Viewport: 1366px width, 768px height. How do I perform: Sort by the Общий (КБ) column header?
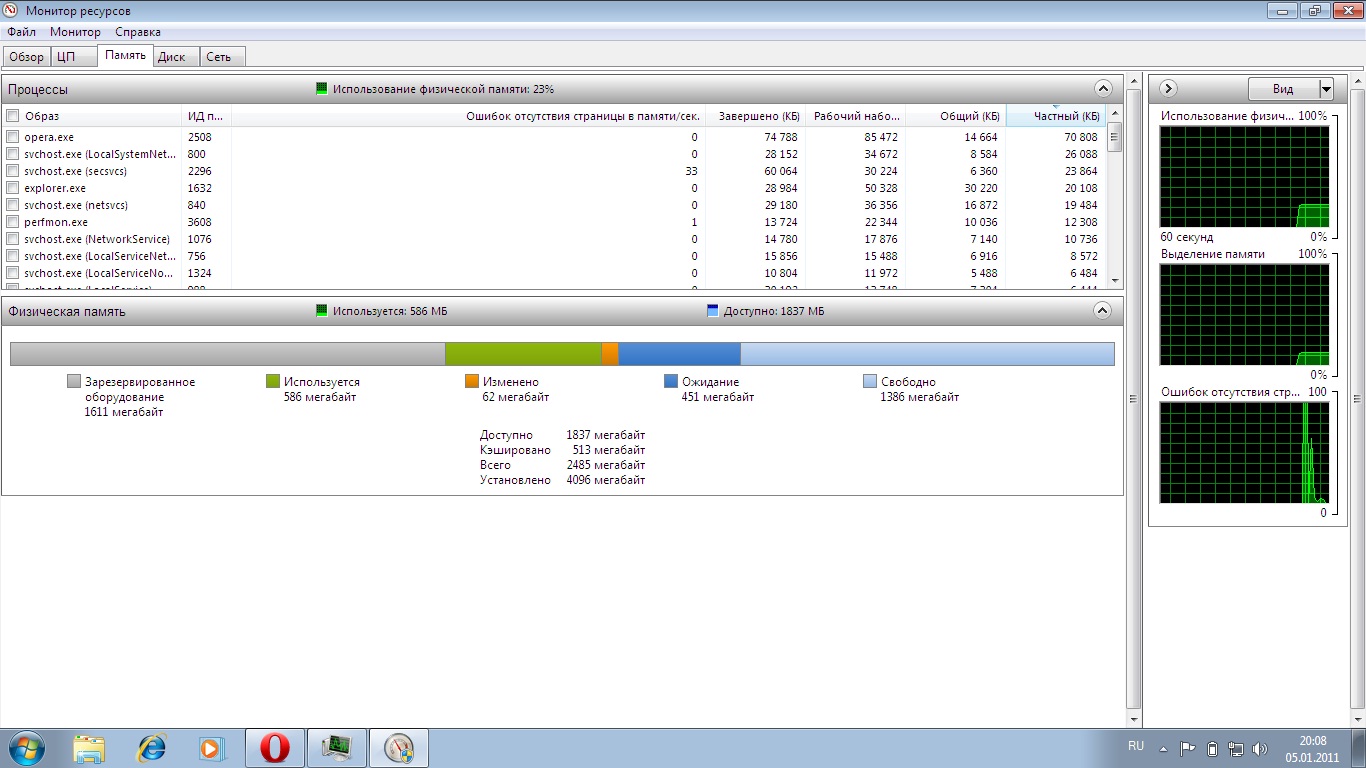[956, 116]
